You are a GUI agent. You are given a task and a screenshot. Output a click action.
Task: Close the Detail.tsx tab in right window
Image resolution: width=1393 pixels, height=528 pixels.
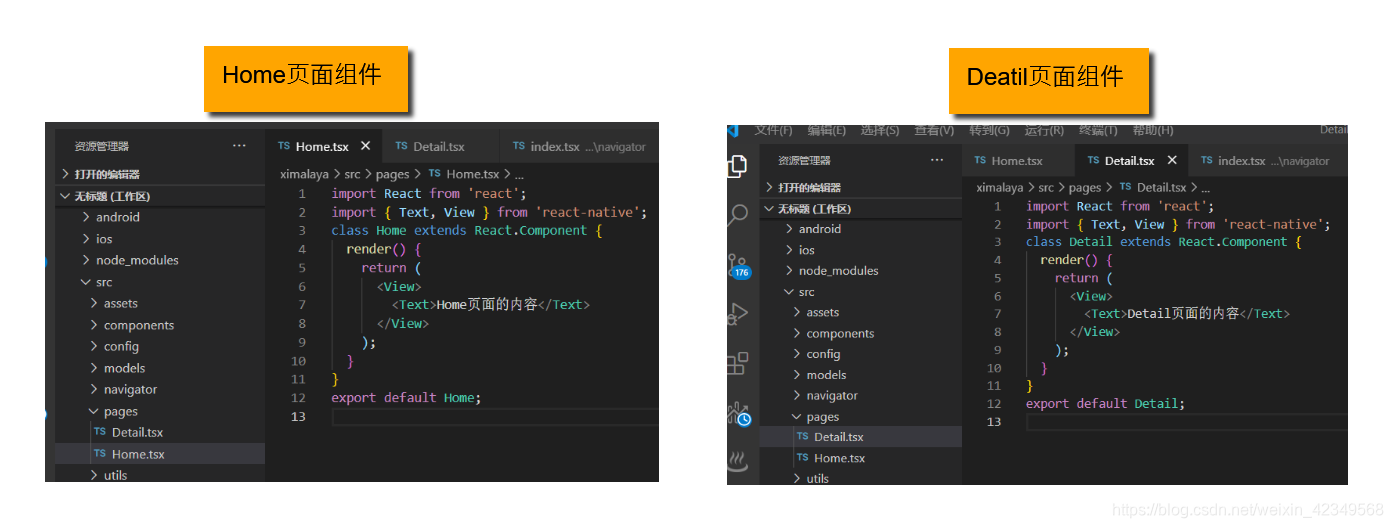(1172, 160)
